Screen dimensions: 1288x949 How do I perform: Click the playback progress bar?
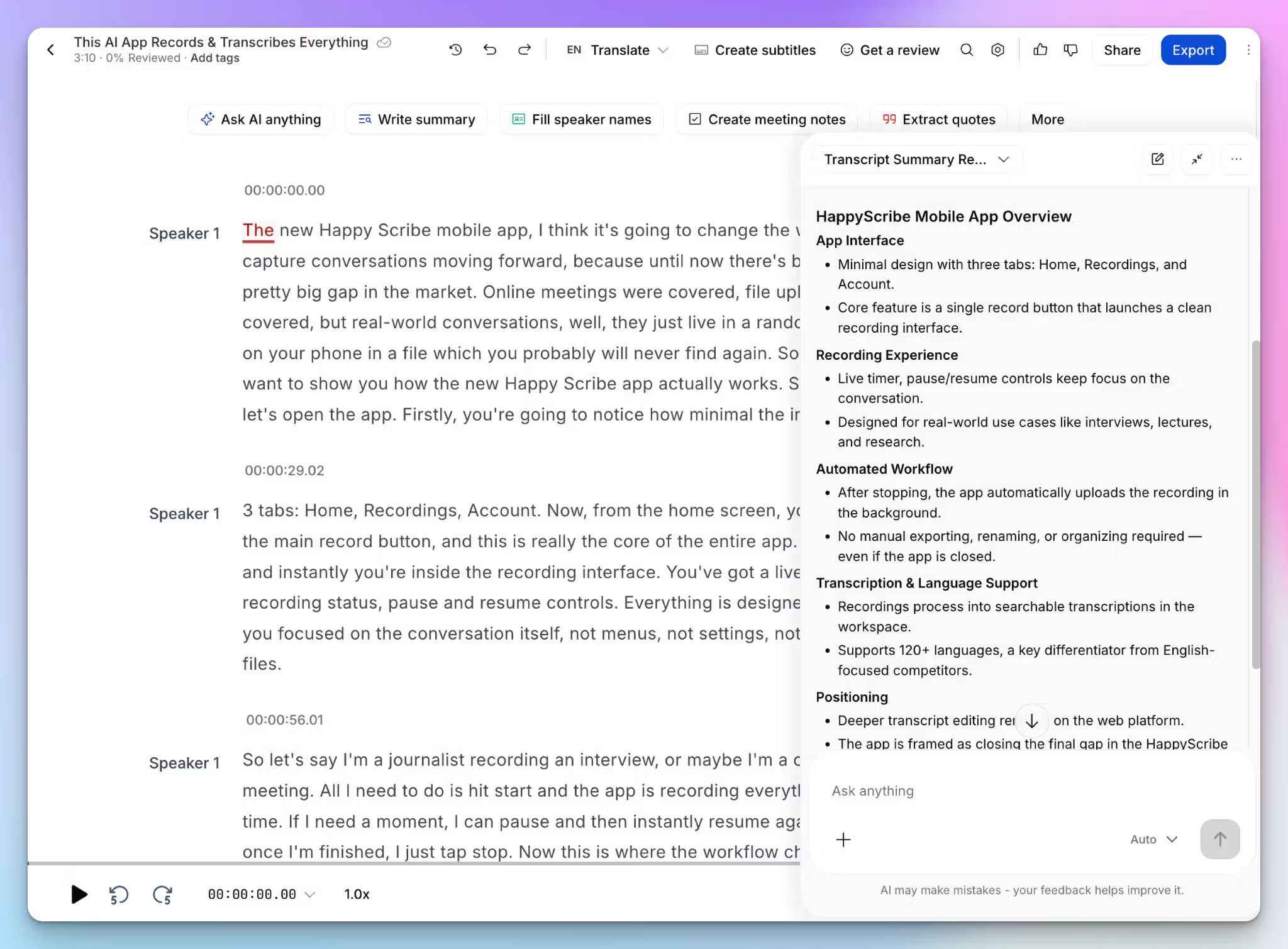click(x=413, y=863)
